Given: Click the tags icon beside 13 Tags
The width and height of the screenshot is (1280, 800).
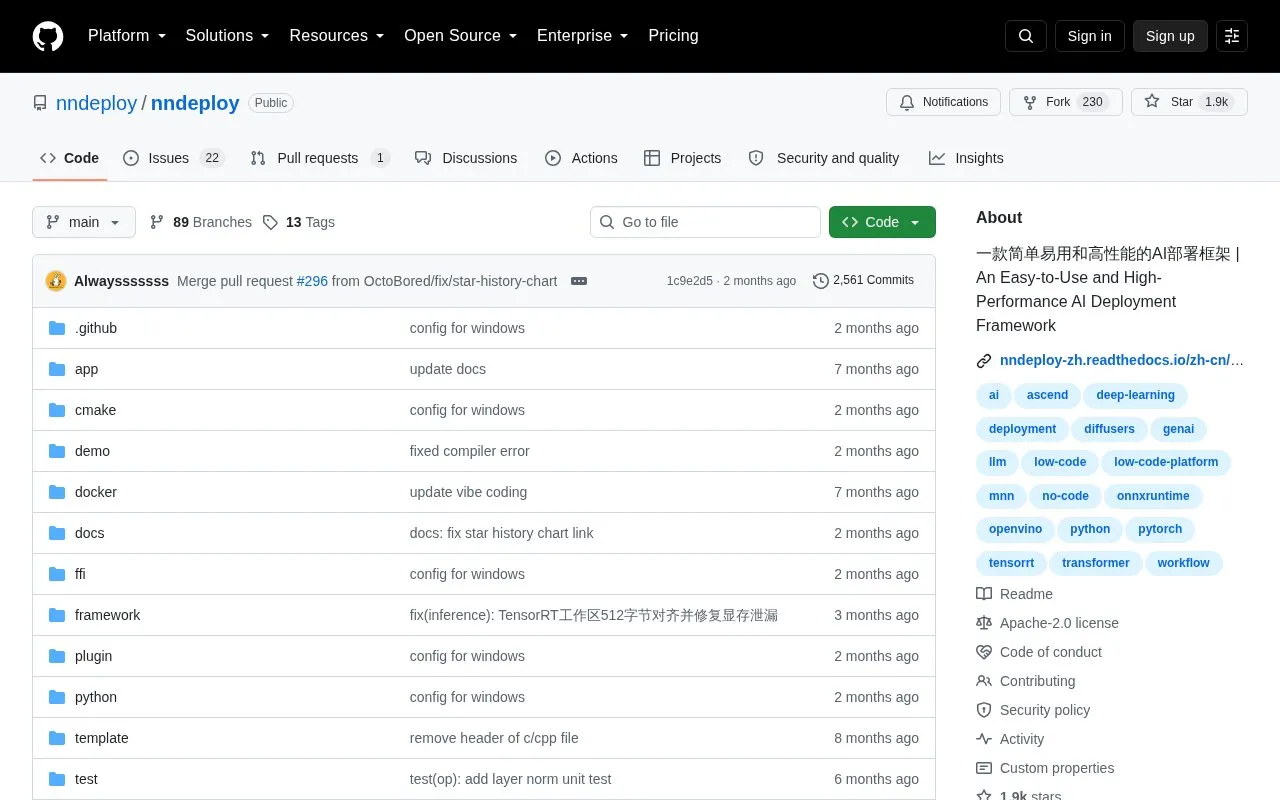Looking at the screenshot, I should (270, 222).
